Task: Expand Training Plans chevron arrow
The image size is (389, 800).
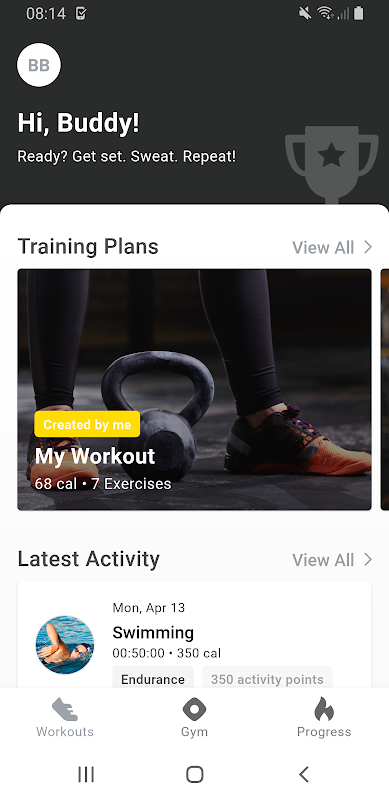Action: [x=368, y=247]
